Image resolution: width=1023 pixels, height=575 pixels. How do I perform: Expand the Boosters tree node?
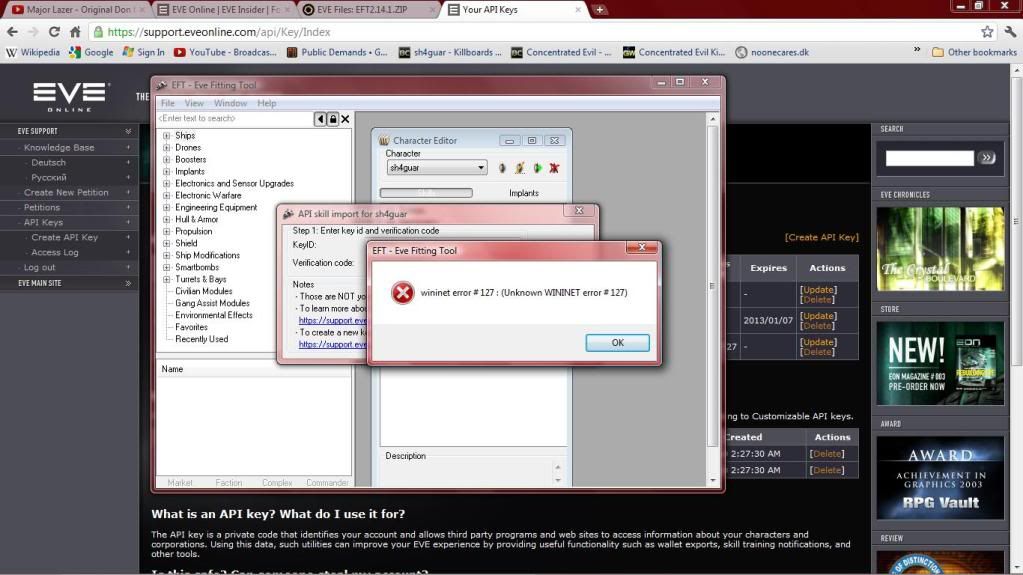pyautogui.click(x=166, y=160)
